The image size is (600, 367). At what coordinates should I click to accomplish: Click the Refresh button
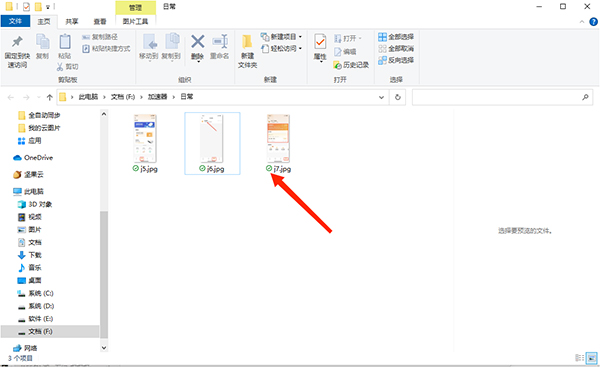click(x=398, y=97)
